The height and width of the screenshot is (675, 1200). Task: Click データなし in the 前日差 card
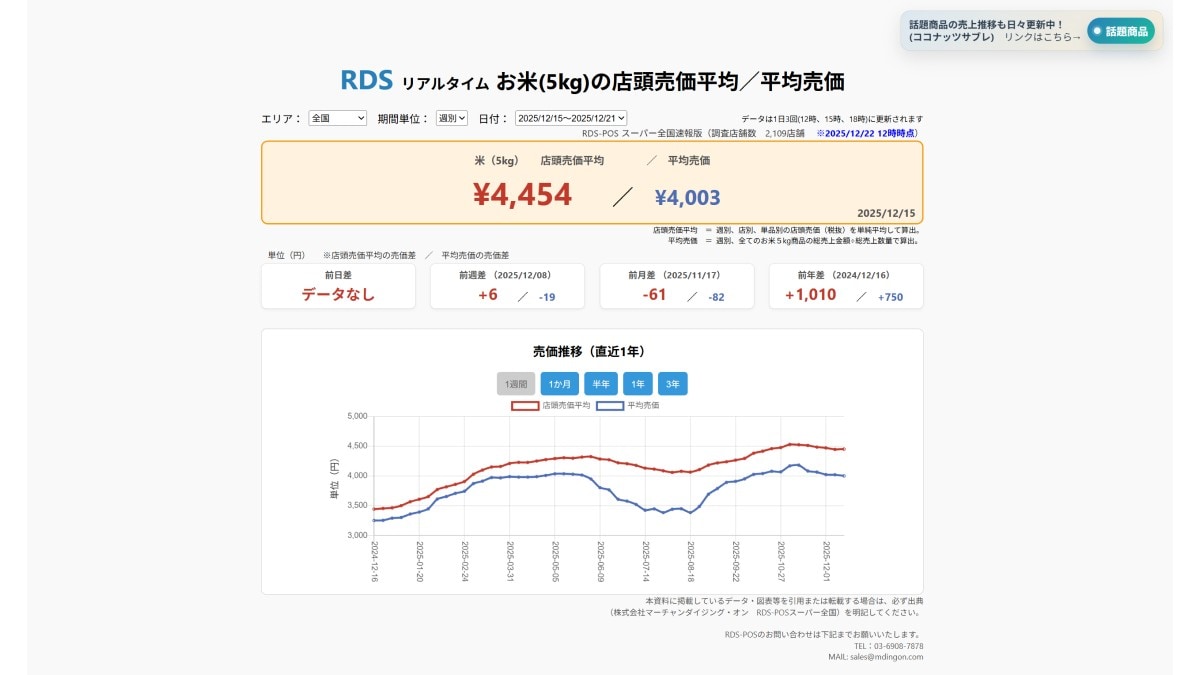[x=338, y=294]
